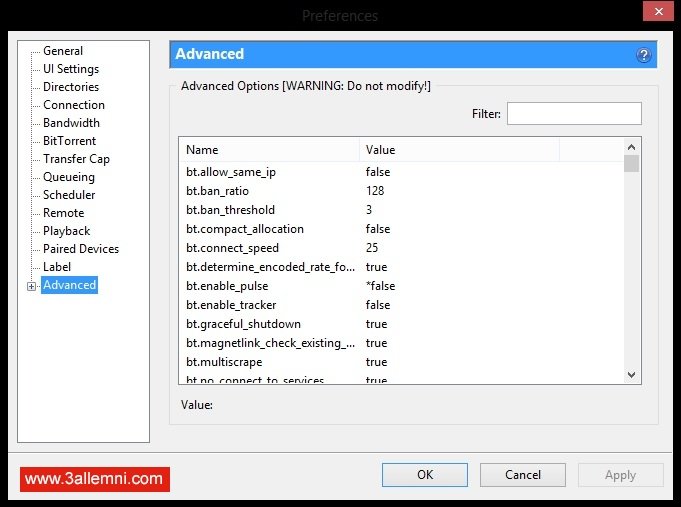Select the bt.ban_ratio row

point(218,191)
